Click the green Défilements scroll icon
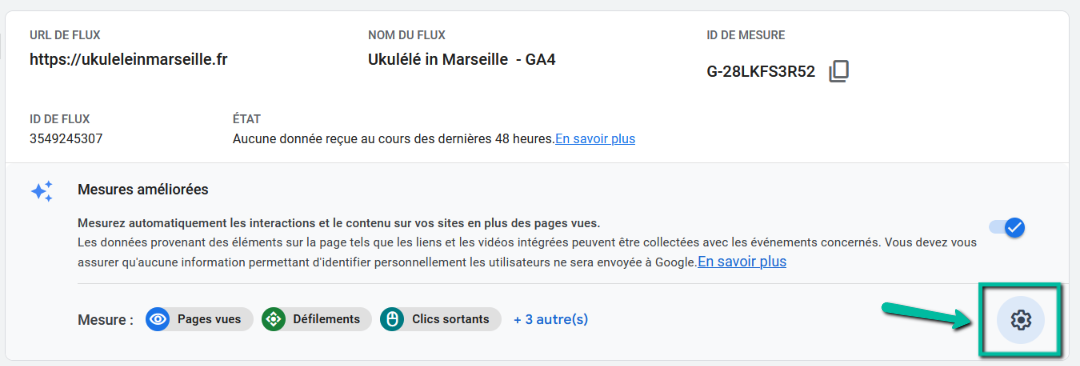 click(x=273, y=319)
